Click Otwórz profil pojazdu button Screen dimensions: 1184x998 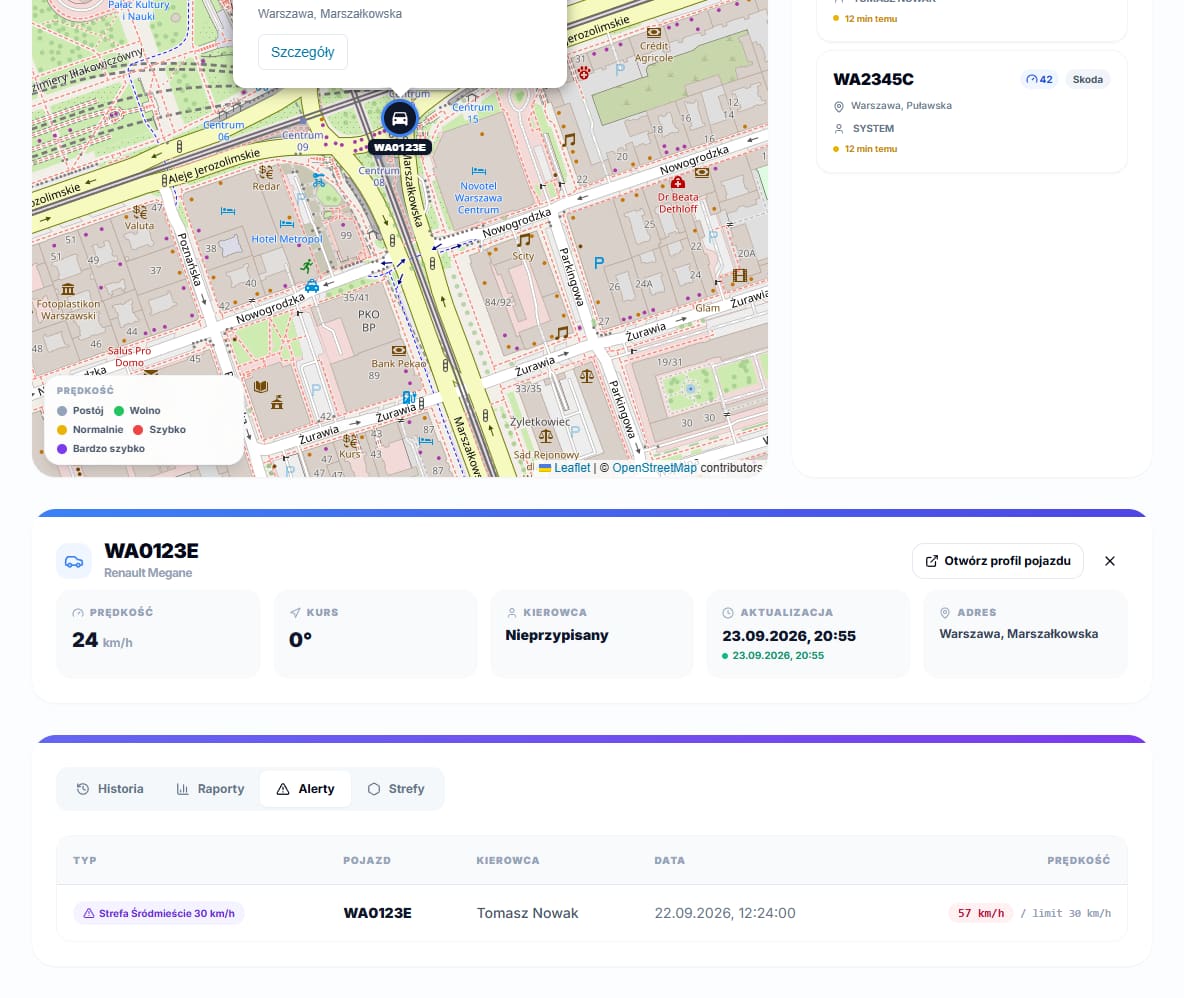pos(997,561)
